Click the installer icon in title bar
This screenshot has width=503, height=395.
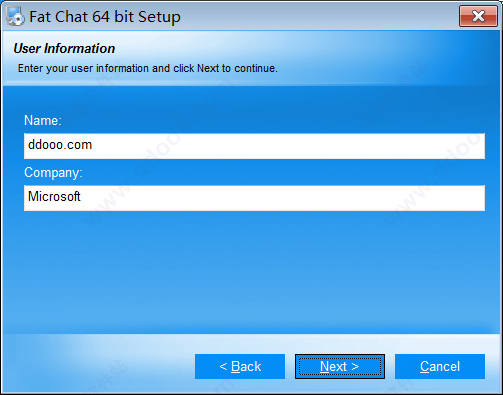15,16
